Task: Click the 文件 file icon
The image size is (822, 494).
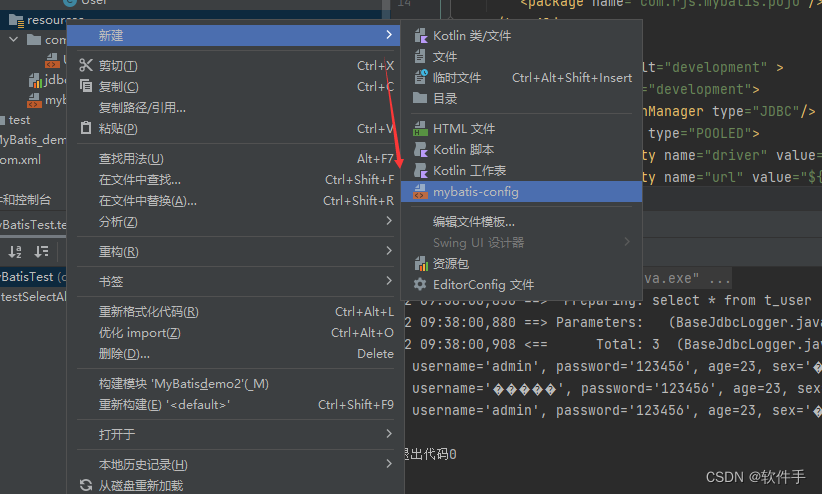Action: (420, 56)
